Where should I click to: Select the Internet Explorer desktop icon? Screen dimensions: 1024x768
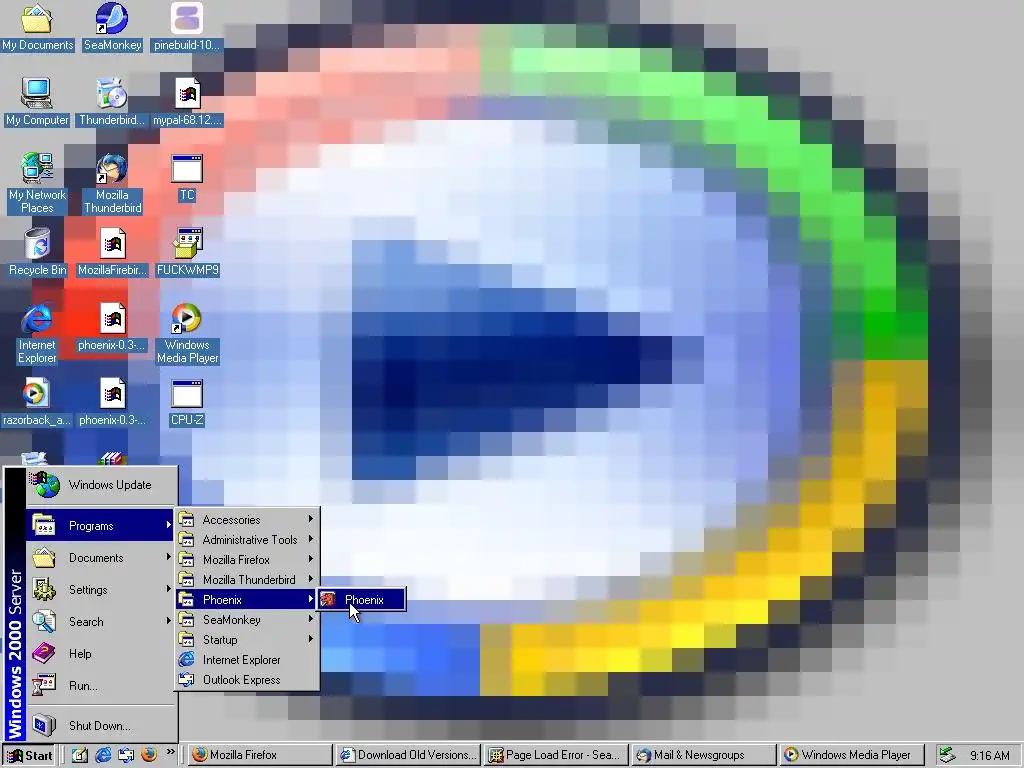coord(37,333)
